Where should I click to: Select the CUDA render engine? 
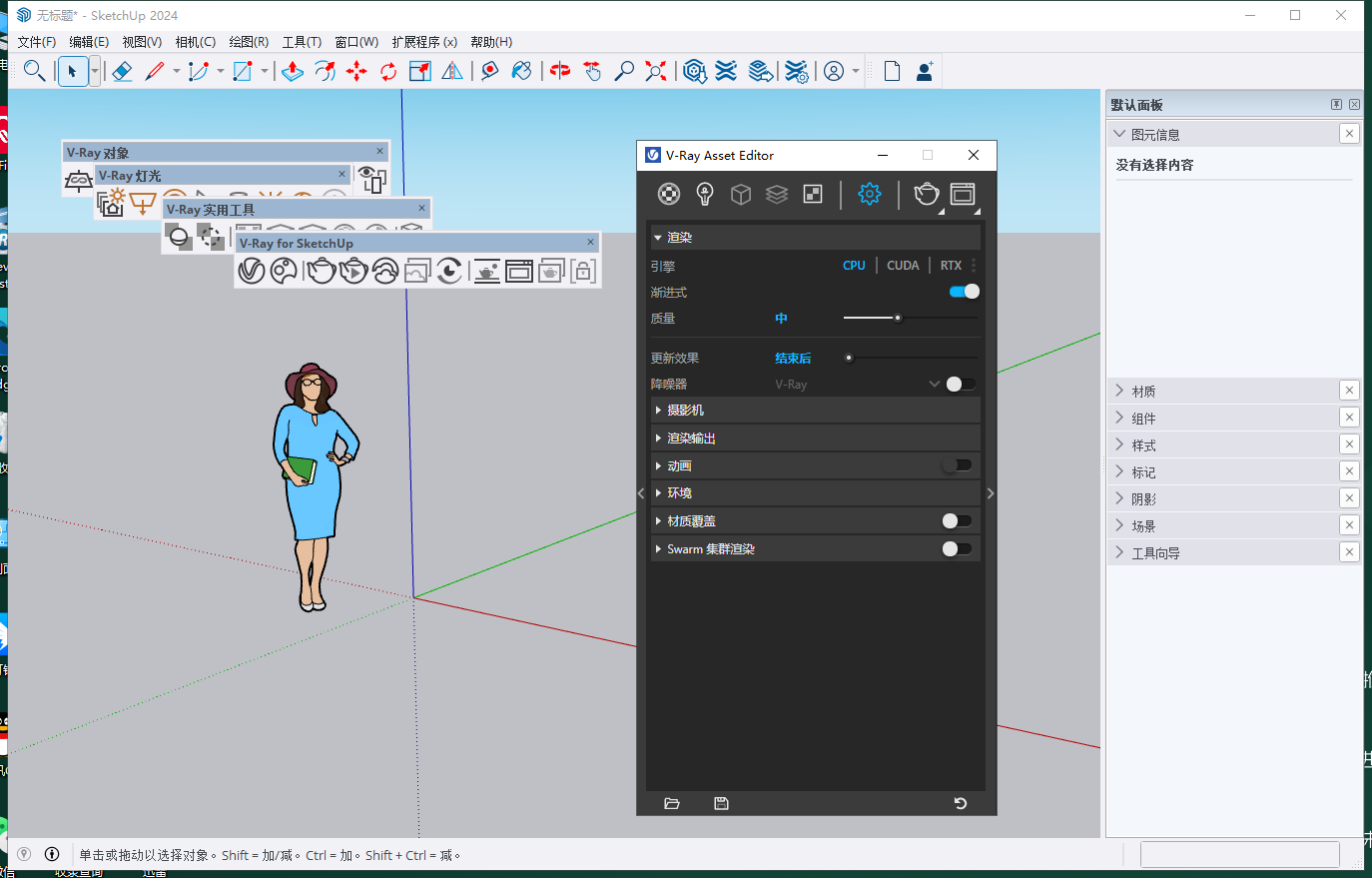(903, 266)
